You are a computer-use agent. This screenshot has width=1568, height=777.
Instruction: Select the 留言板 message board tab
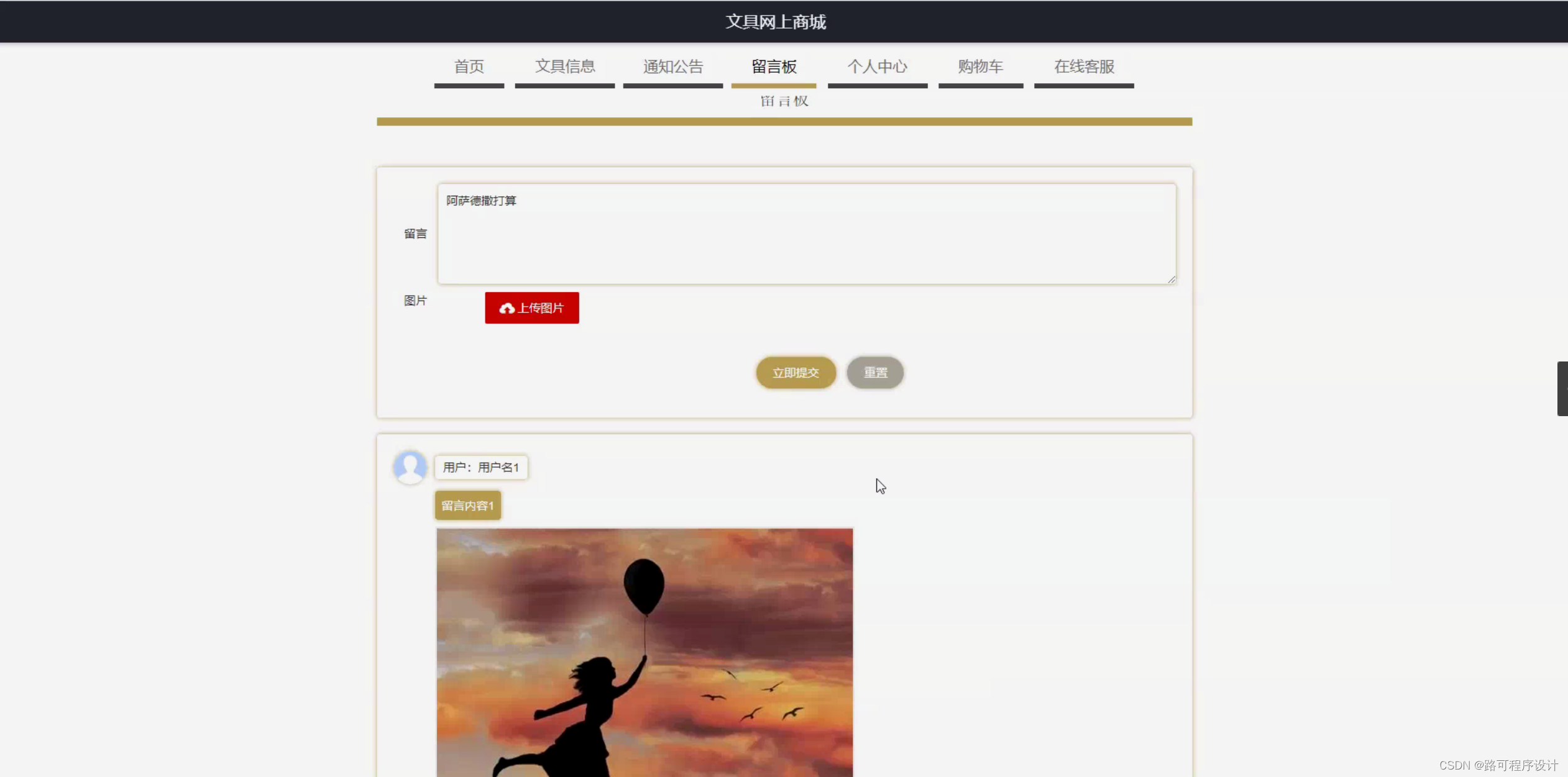(774, 66)
